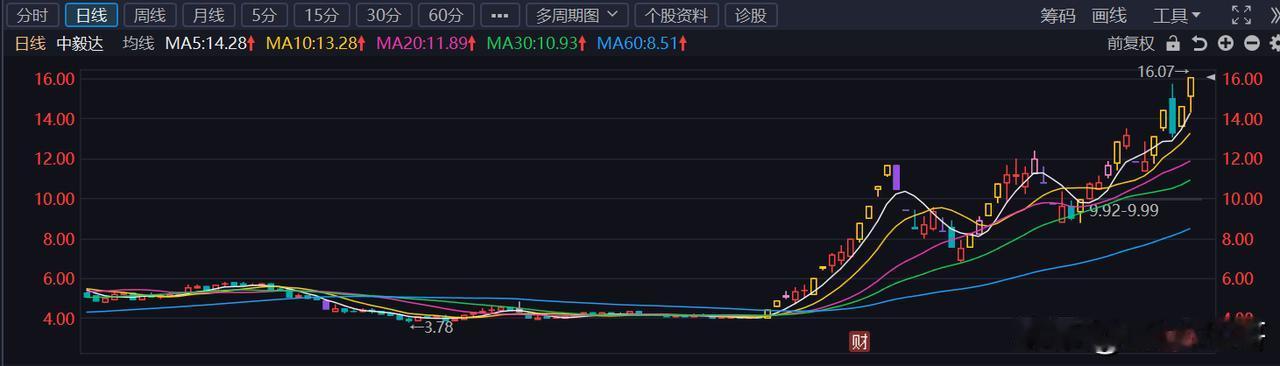The image size is (1280, 366).
Task: Click the 3.78 low price annotation
Action: 432,327
